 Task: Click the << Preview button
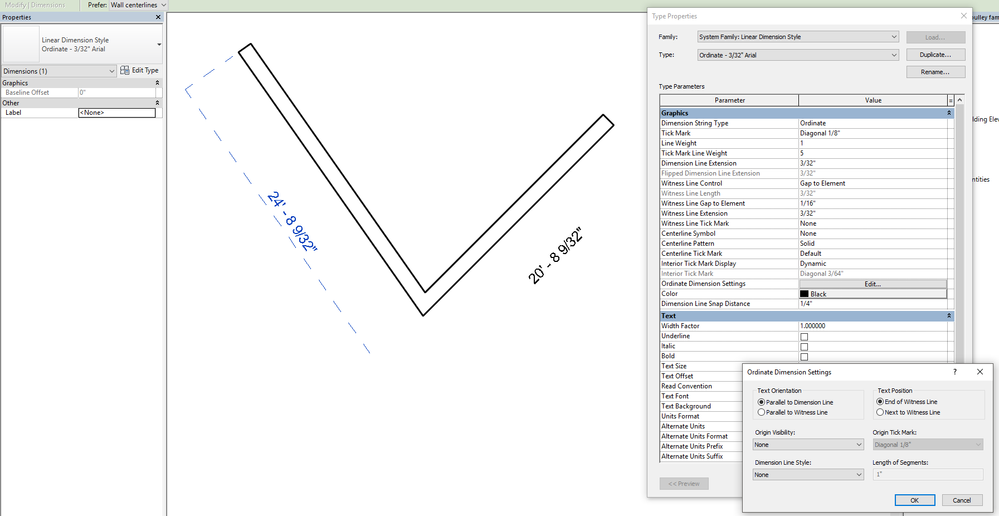pyautogui.click(x=684, y=484)
